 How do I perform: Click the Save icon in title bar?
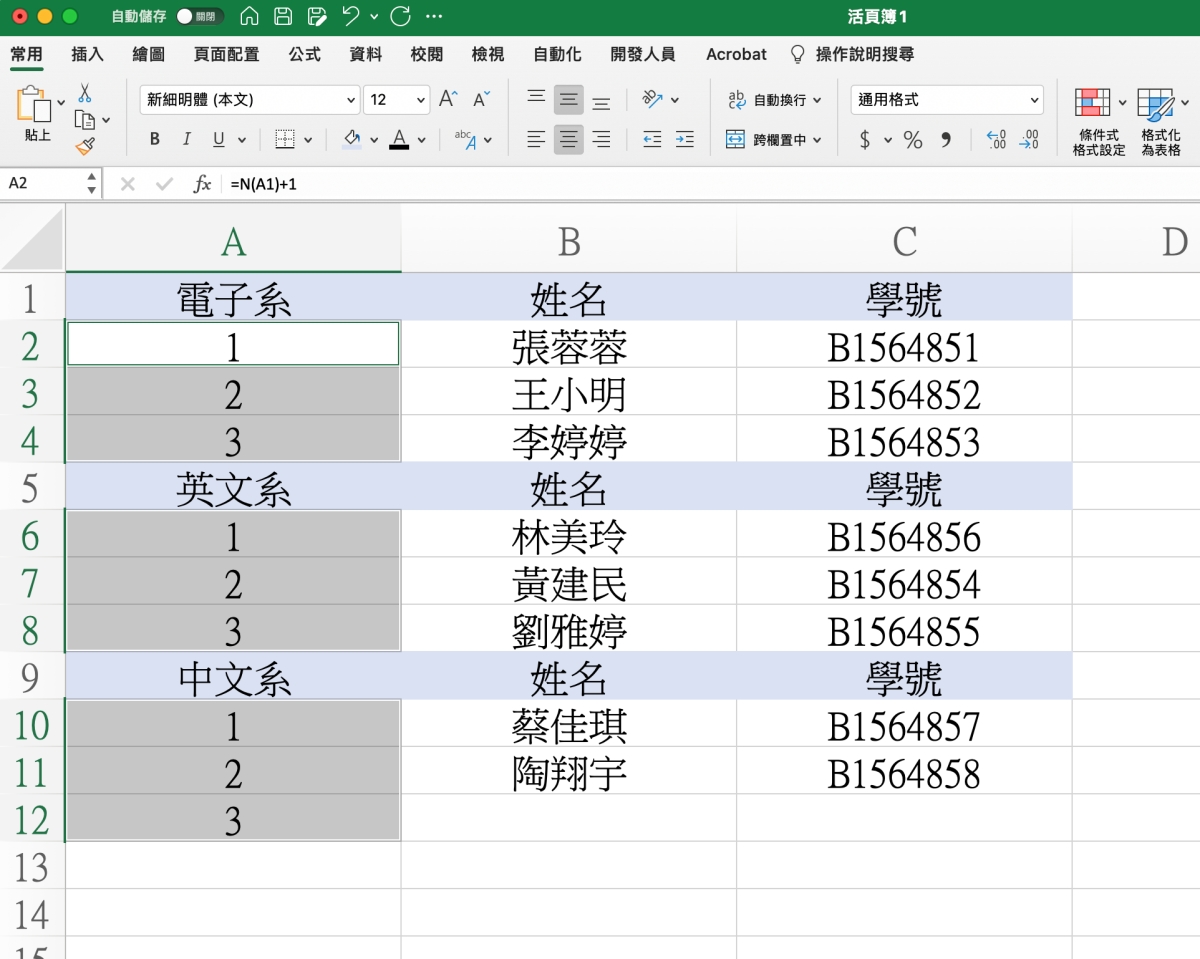[x=283, y=17]
